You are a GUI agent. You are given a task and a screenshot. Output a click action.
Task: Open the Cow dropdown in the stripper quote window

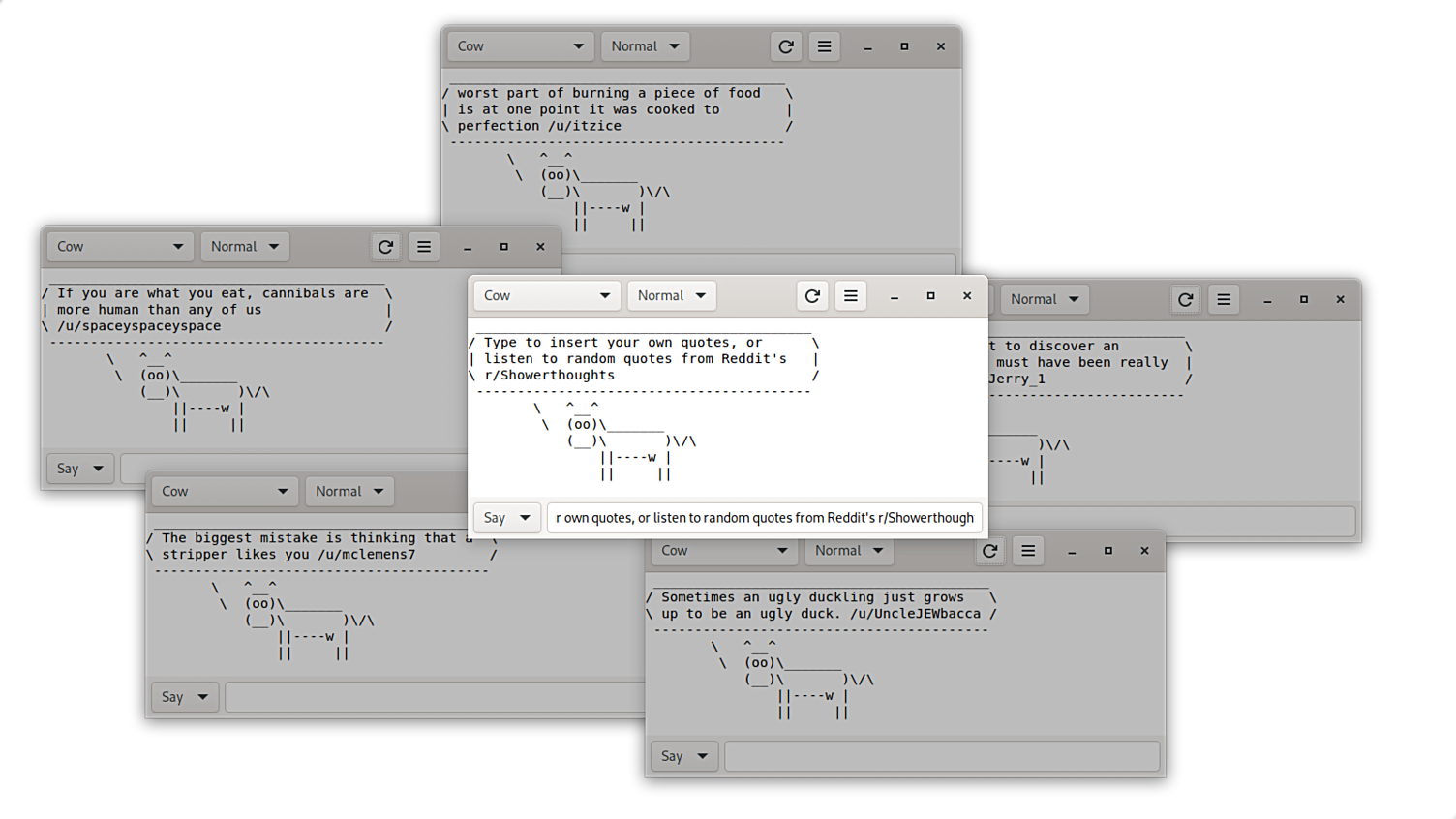click(x=224, y=491)
